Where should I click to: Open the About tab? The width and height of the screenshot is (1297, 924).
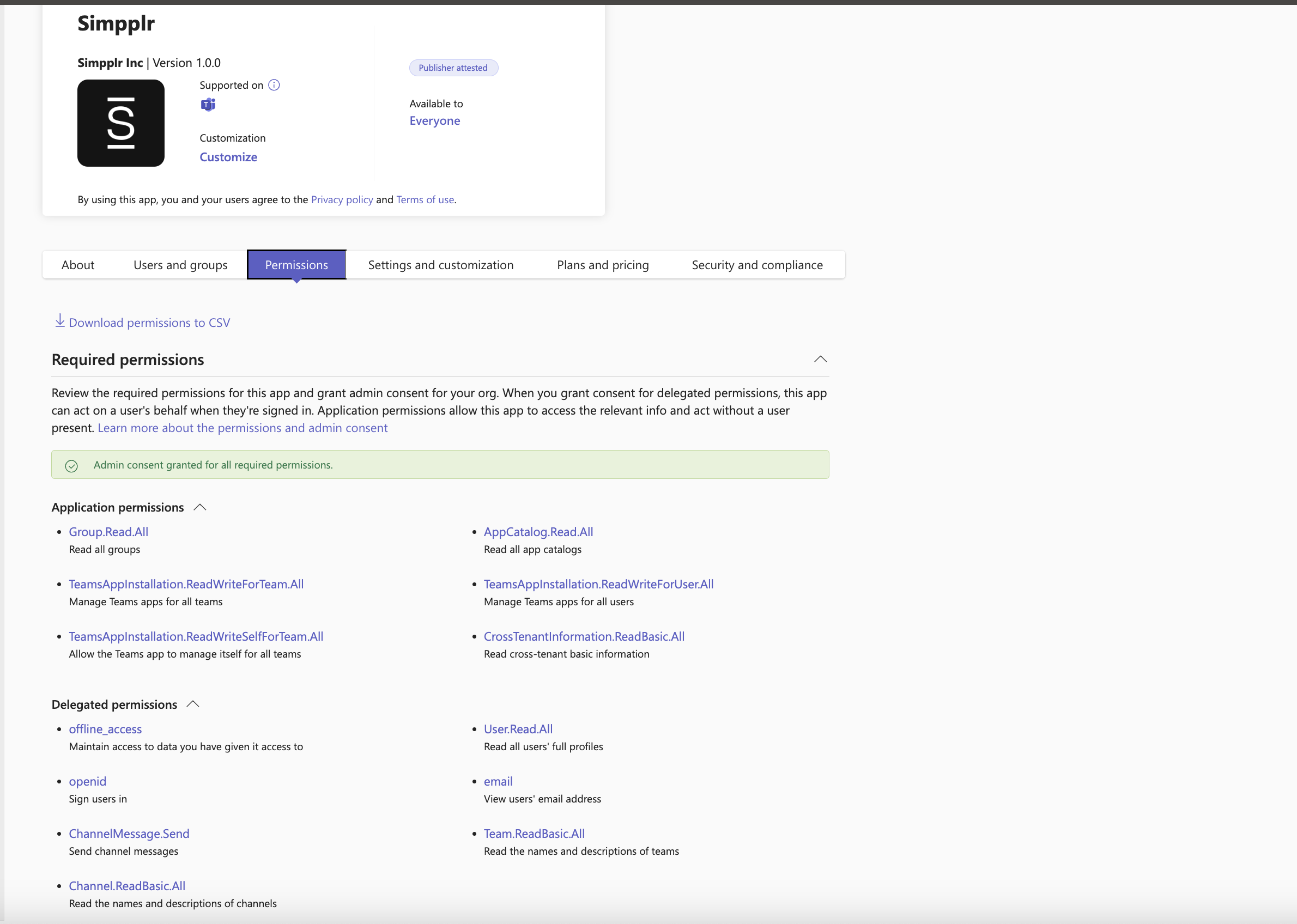coord(78,265)
